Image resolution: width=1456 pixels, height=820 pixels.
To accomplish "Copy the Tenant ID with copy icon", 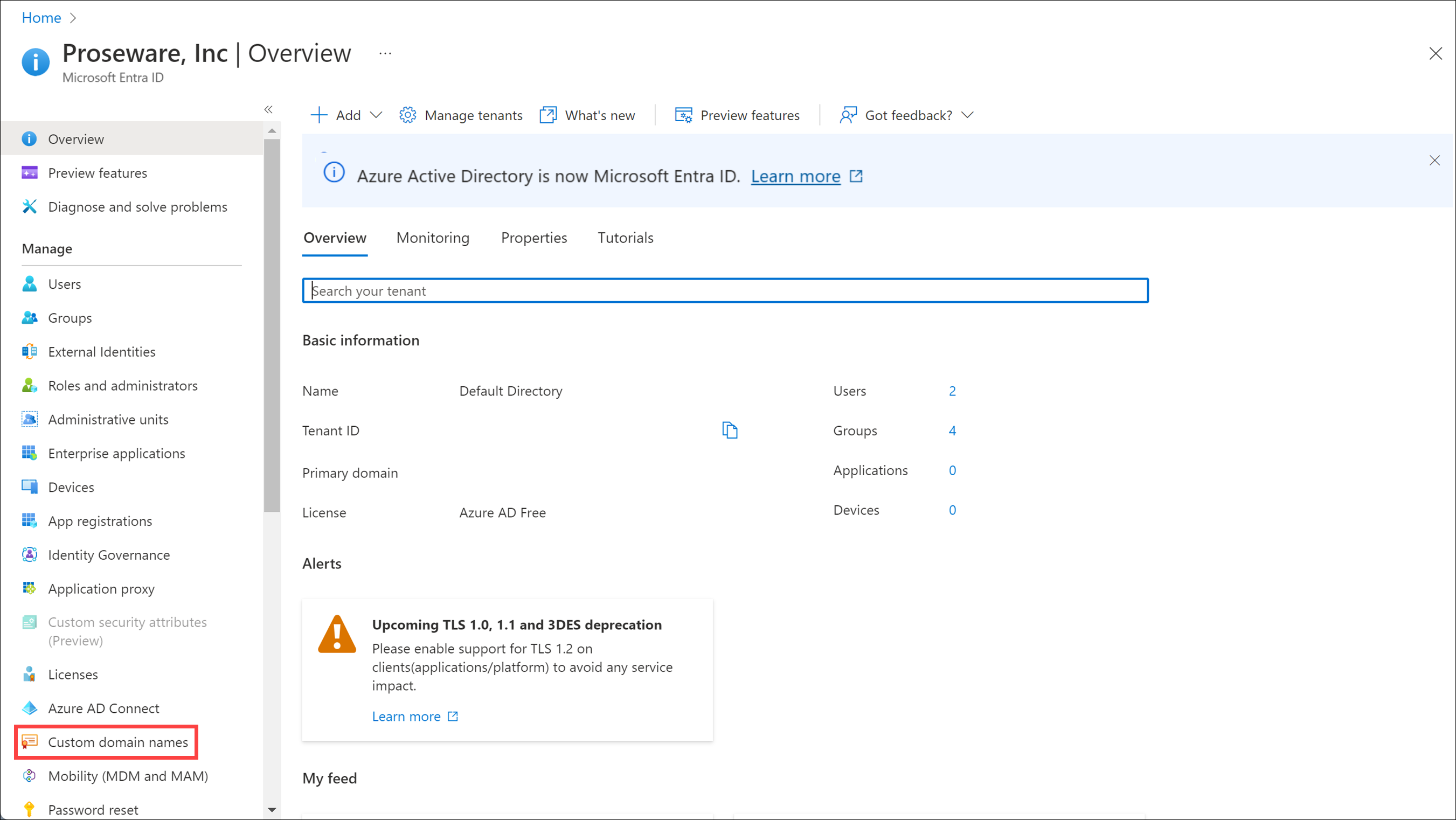I will tap(730, 430).
